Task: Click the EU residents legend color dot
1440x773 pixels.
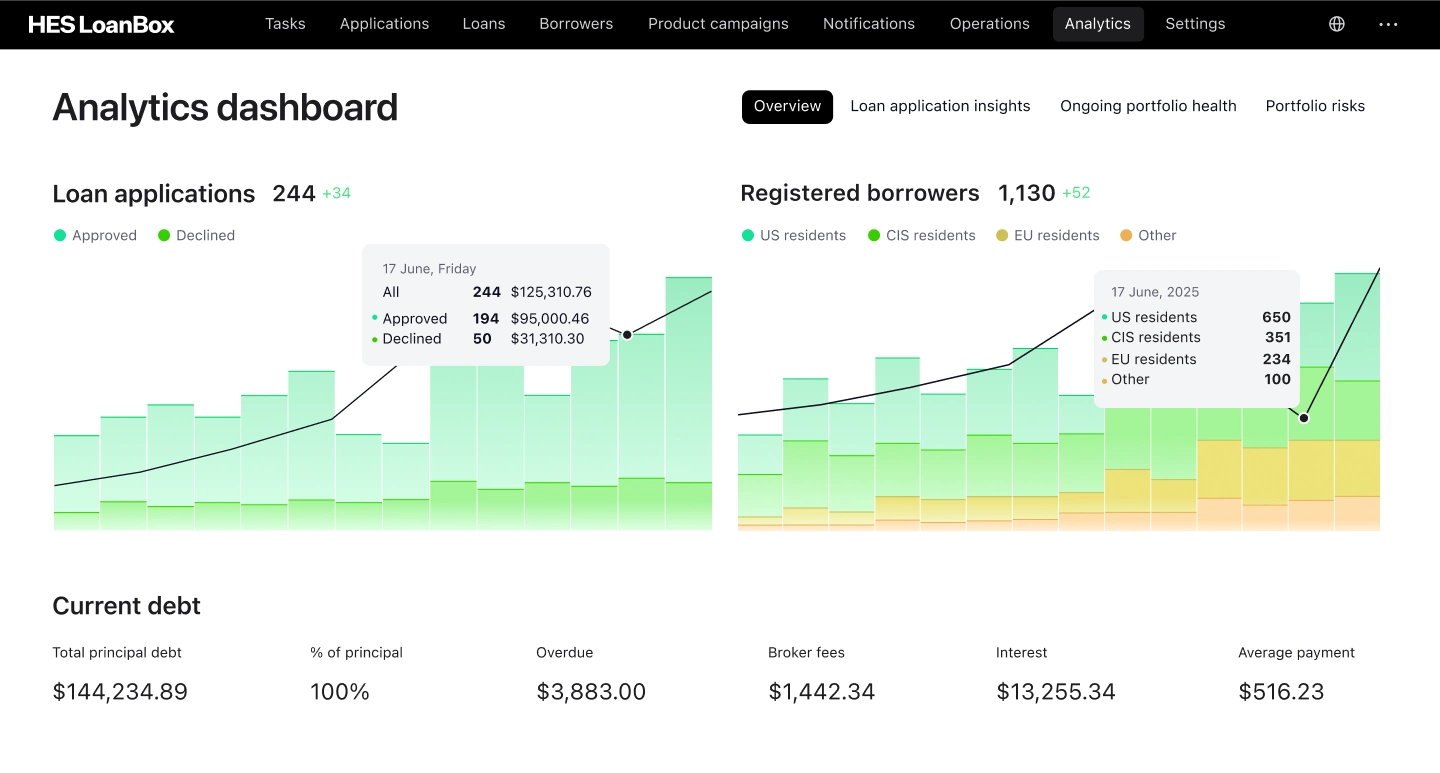Action: click(1002, 235)
